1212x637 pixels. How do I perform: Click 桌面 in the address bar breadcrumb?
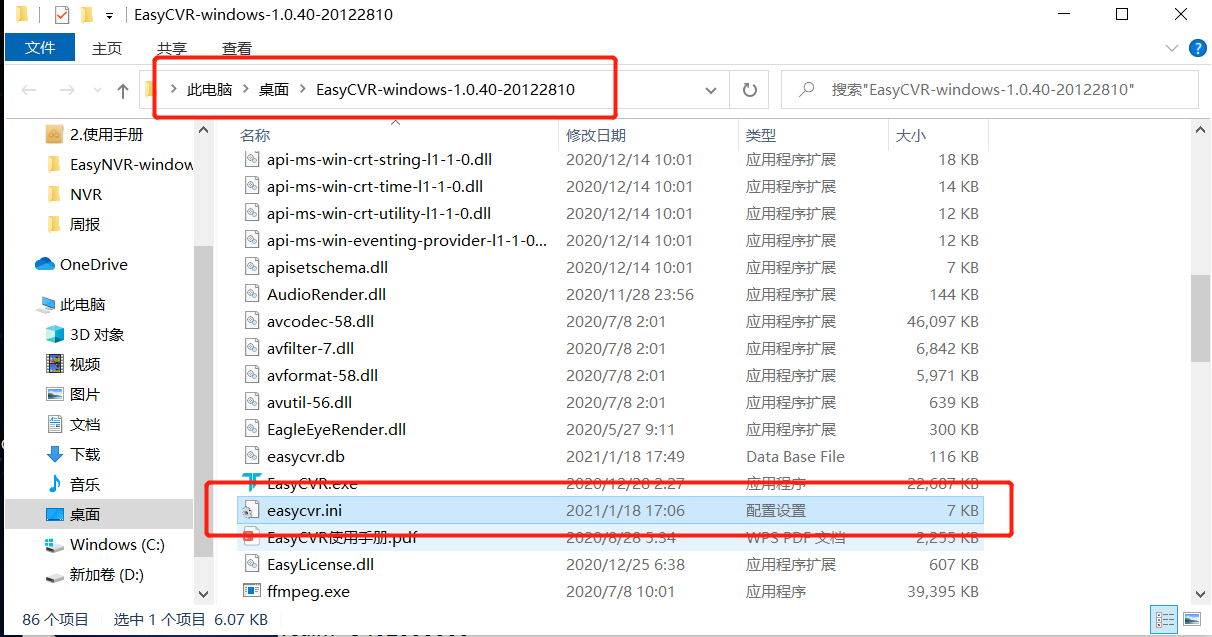point(274,90)
